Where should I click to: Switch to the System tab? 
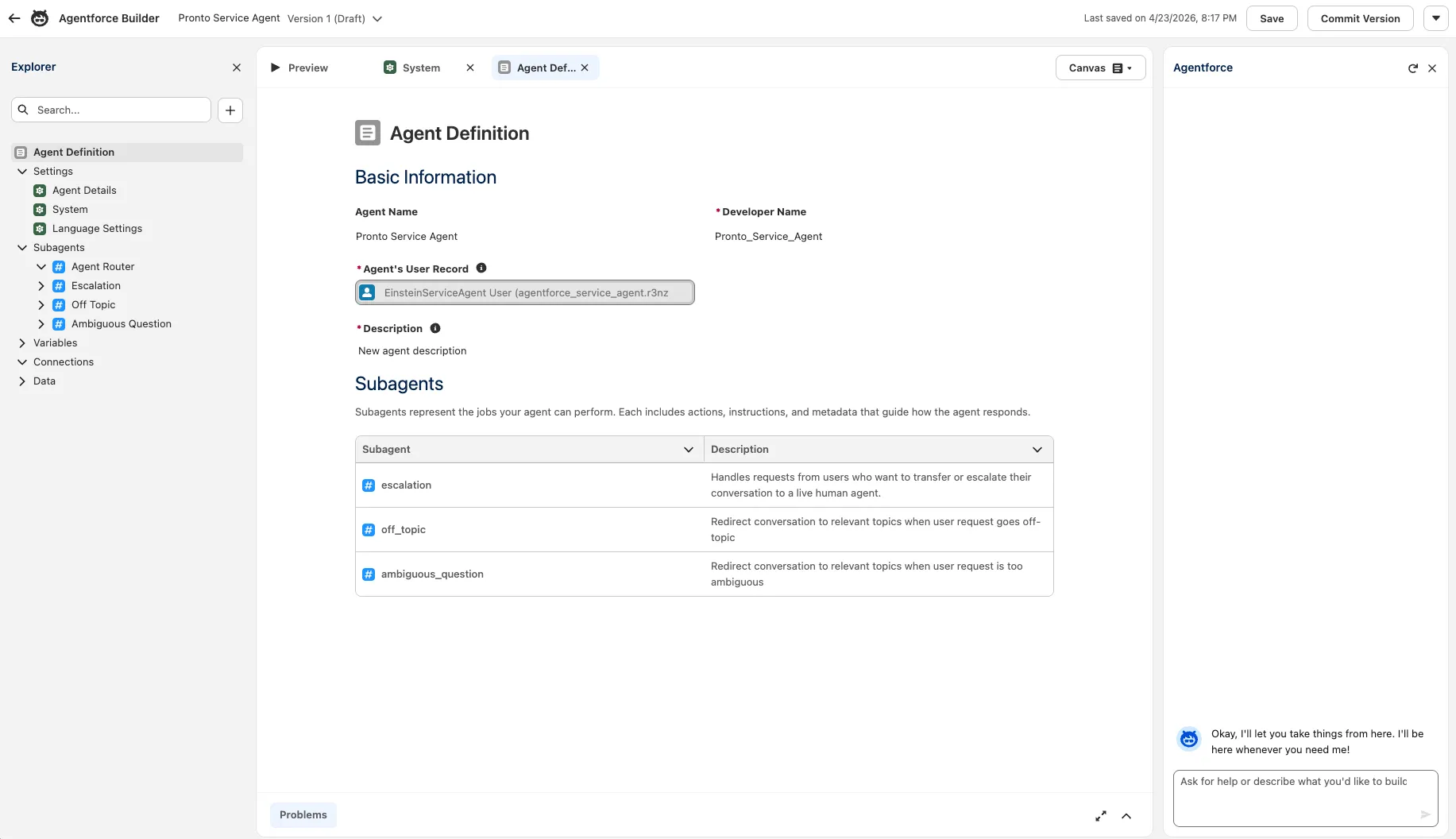point(413,68)
